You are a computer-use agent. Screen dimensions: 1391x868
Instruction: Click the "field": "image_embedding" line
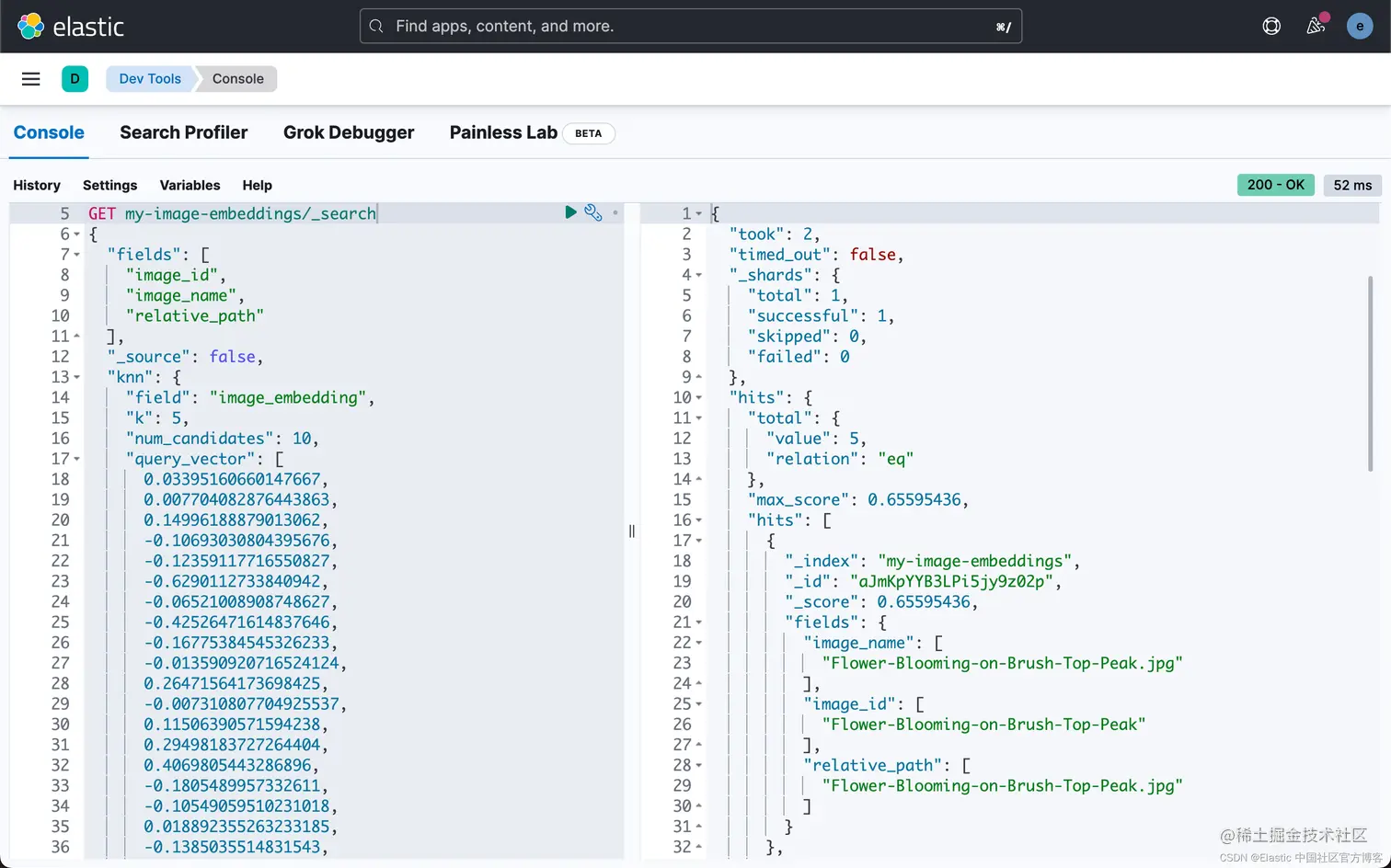(250, 397)
